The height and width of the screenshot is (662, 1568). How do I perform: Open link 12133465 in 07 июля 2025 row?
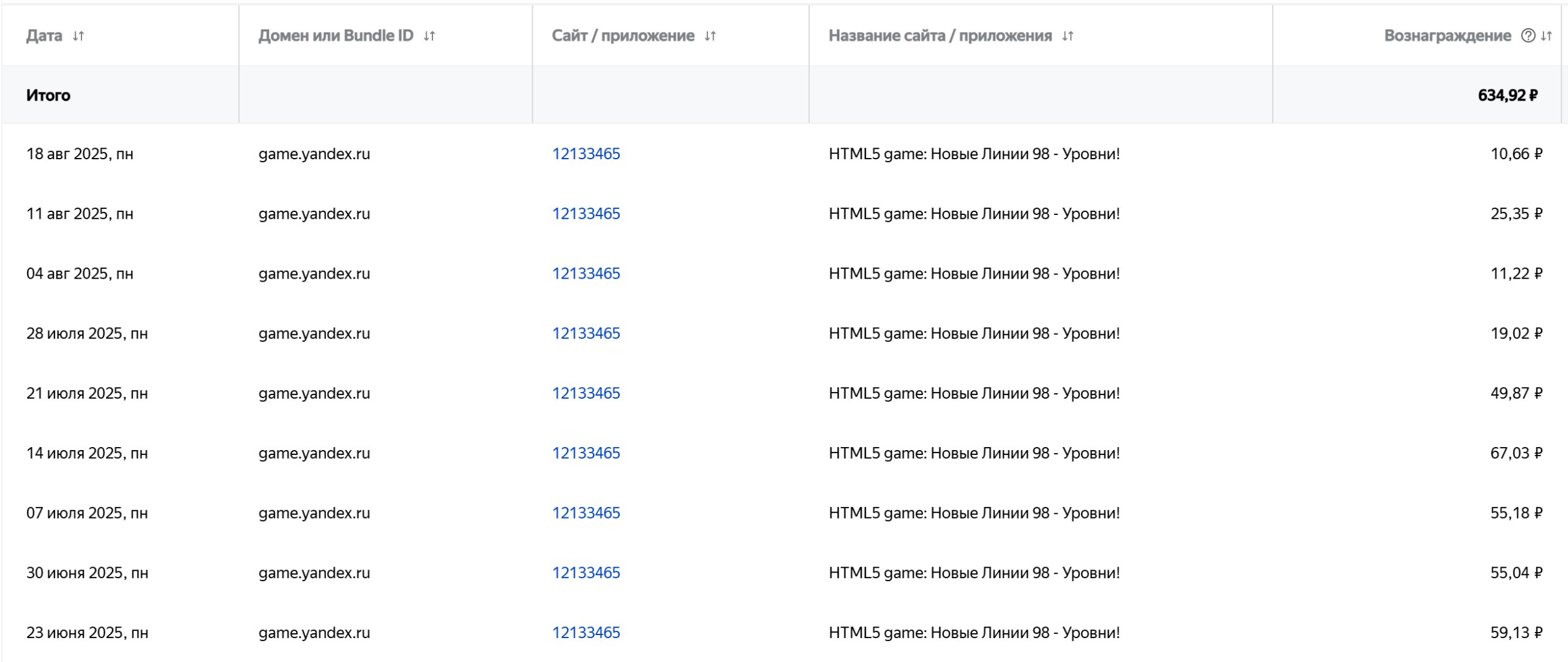click(x=586, y=513)
